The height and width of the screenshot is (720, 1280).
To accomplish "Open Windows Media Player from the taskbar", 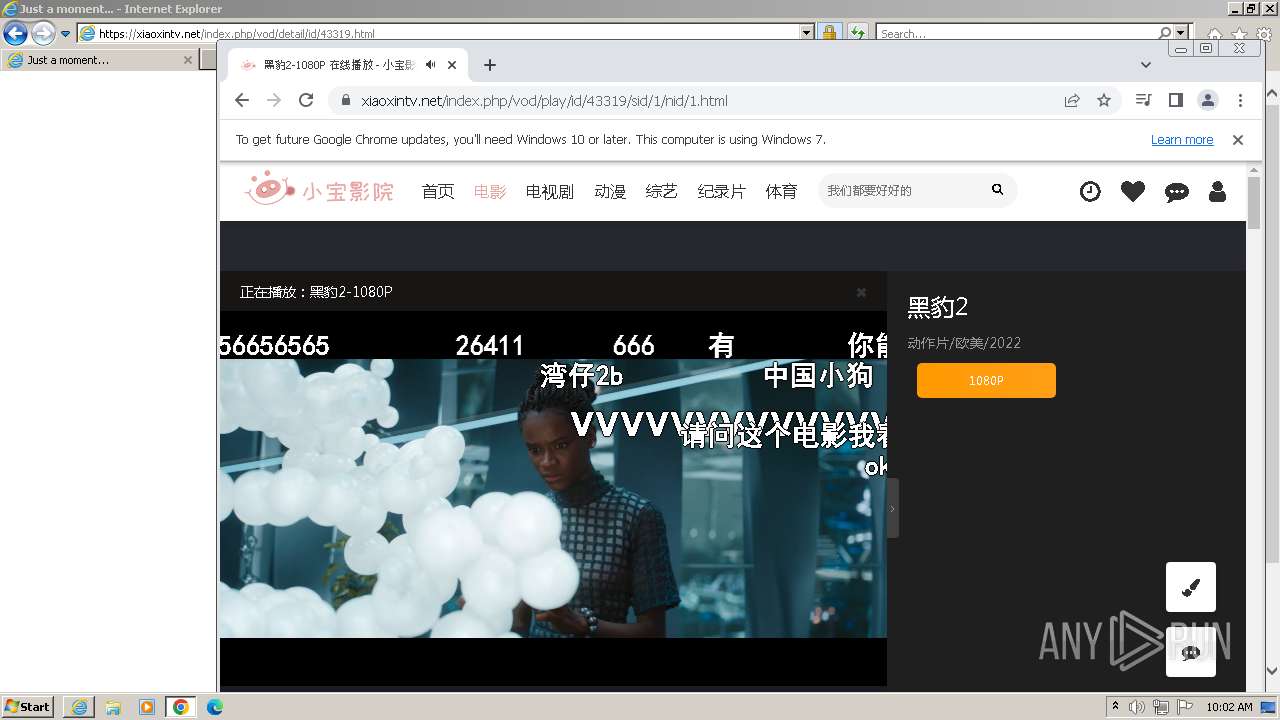I will [147, 707].
